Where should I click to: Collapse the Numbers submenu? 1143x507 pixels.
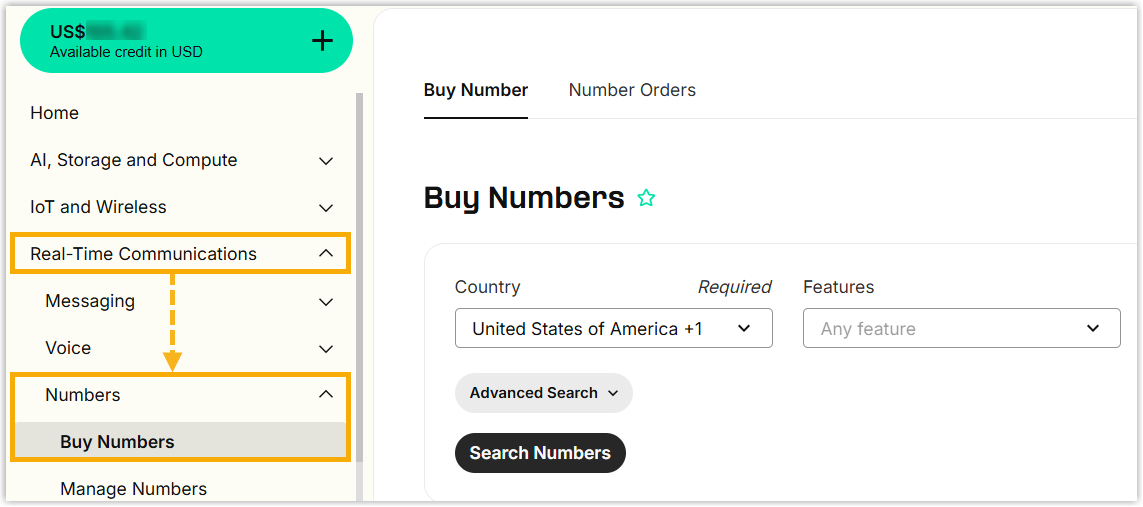point(326,395)
